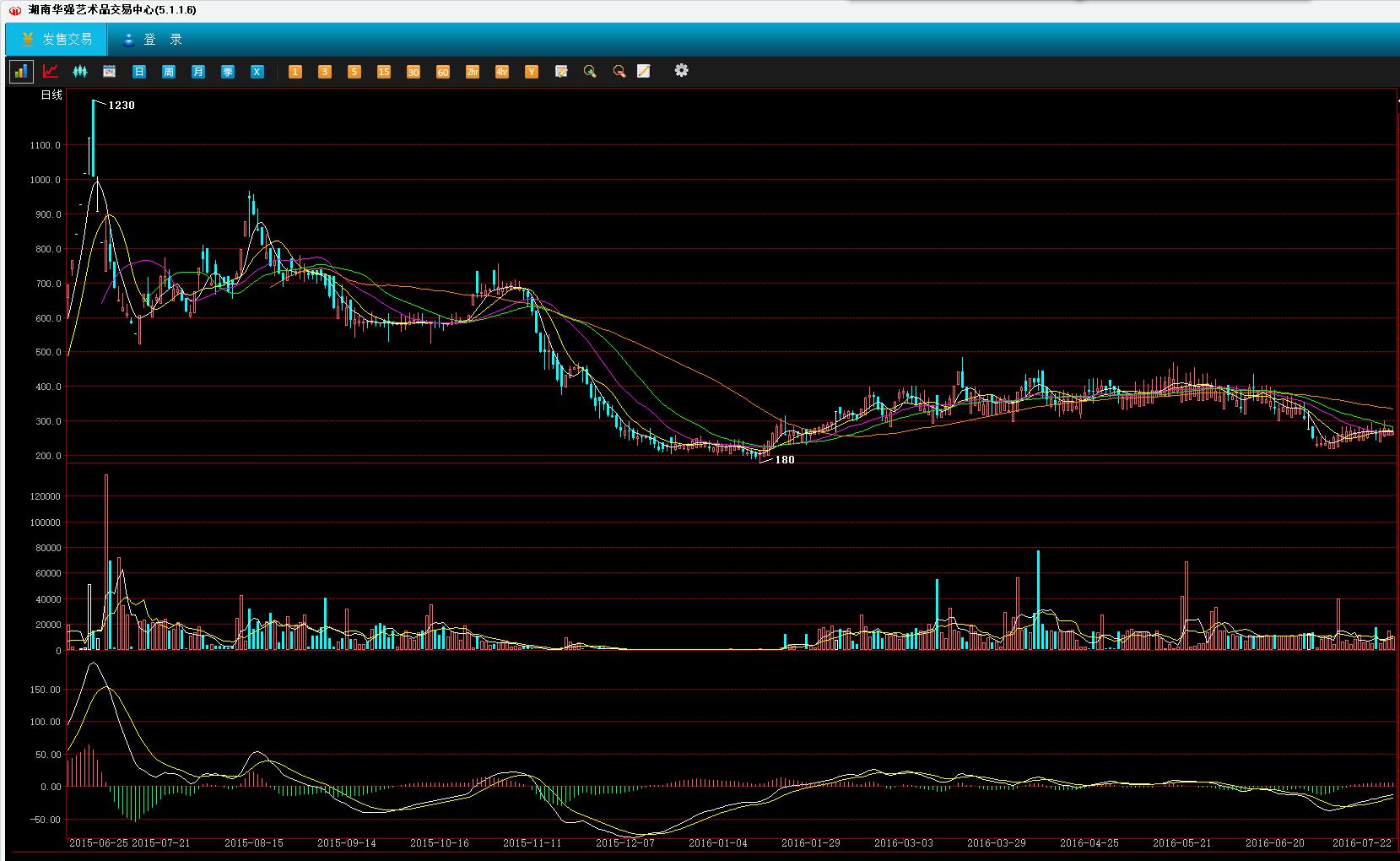Select the monthly 月 period

click(x=198, y=72)
